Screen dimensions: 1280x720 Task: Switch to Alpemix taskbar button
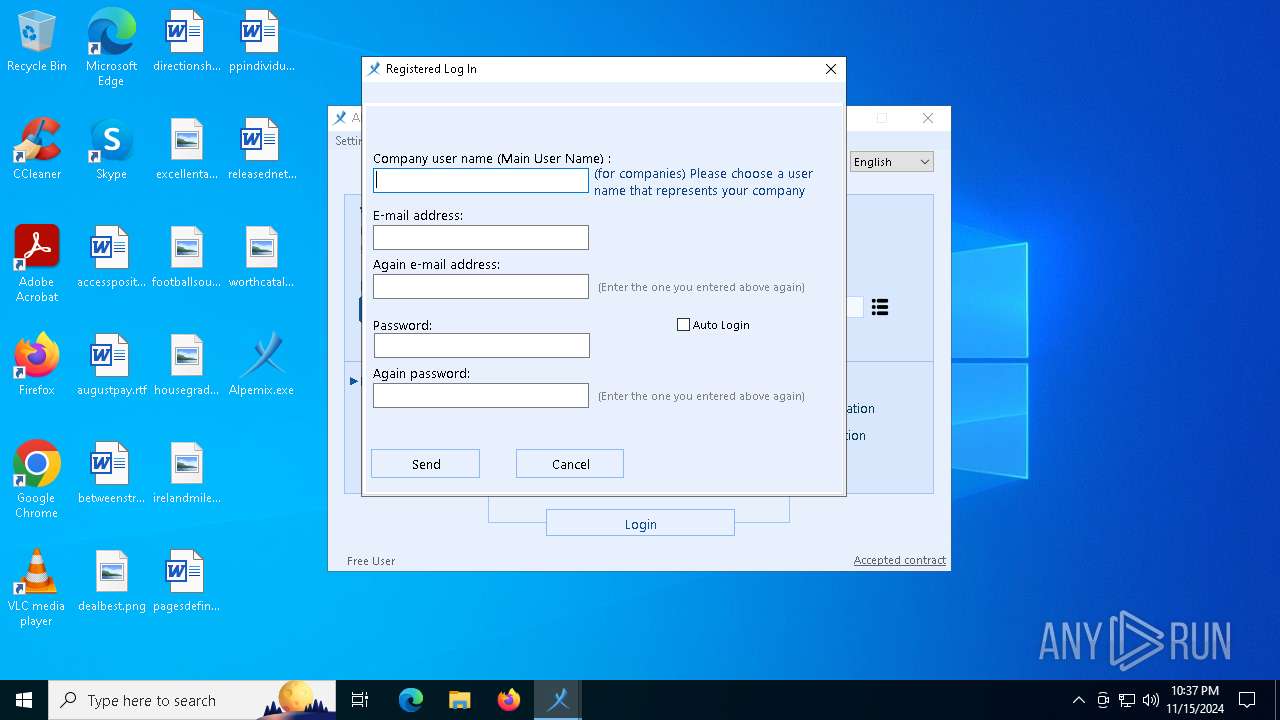558,700
